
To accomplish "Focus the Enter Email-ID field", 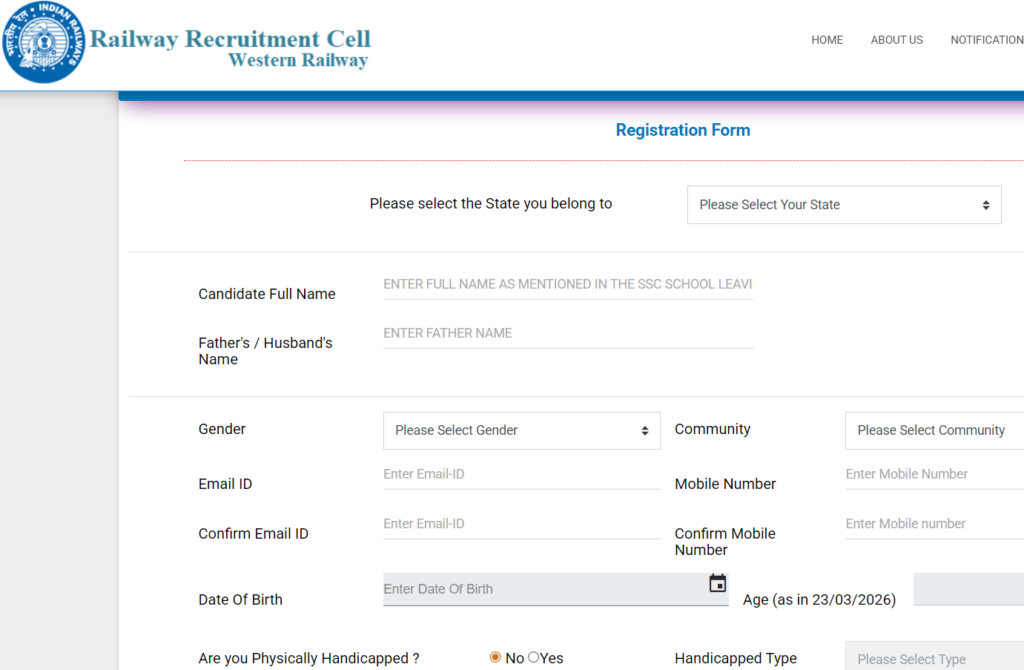I will pyautogui.click(x=521, y=473).
